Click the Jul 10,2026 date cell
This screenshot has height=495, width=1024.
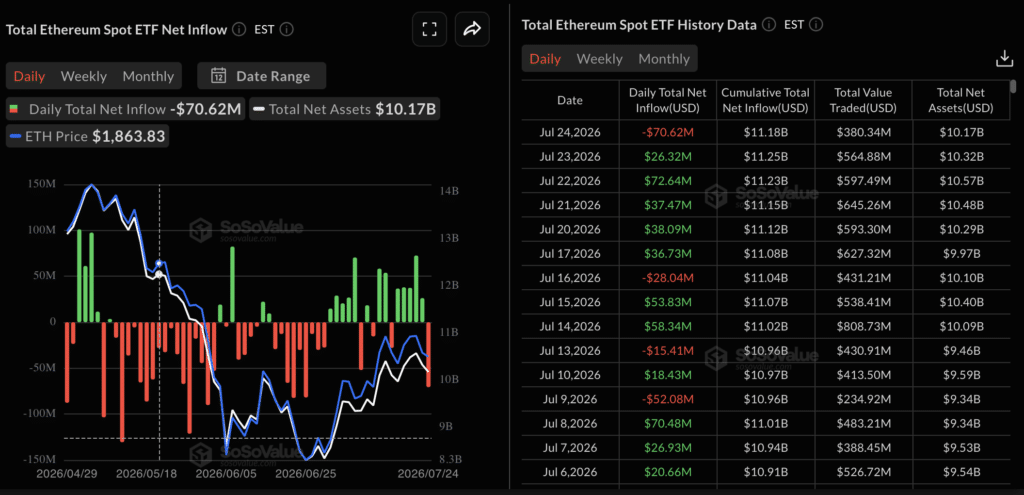570,374
